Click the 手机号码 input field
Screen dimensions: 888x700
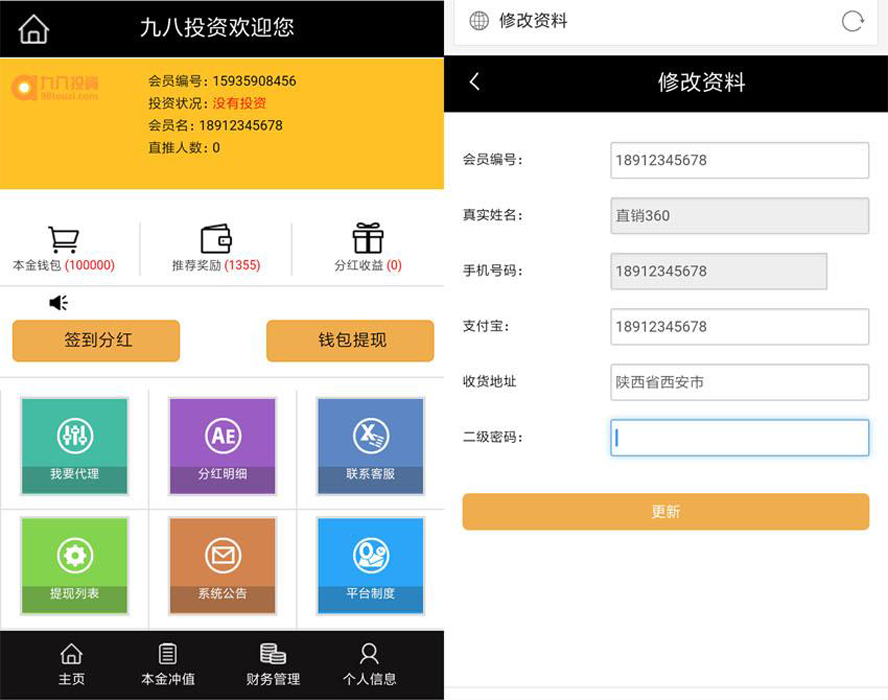(719, 271)
